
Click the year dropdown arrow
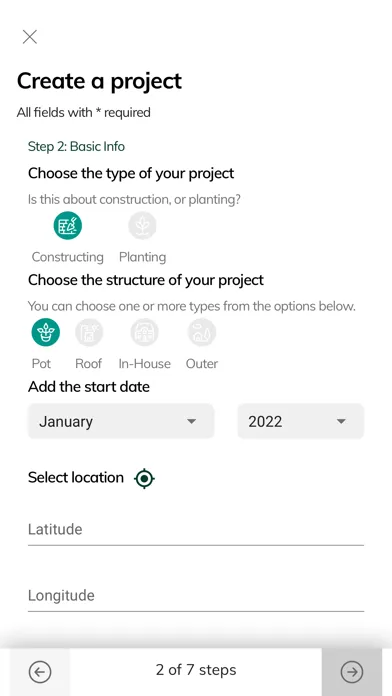tap(341, 421)
